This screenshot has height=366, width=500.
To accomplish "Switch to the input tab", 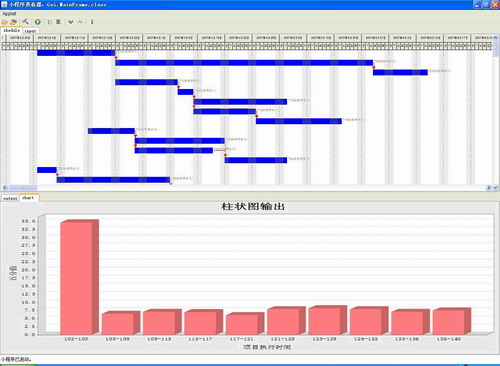I will coord(30,31).
